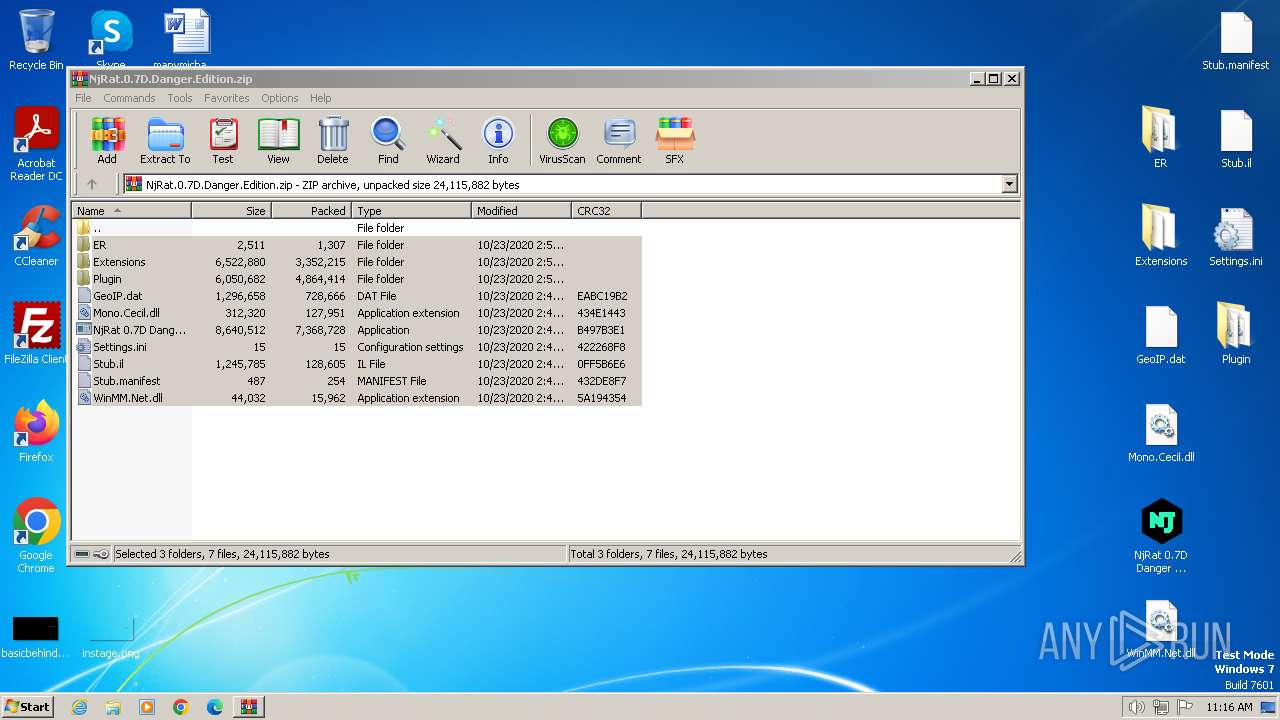
Task: Show archive Info
Action: (498, 140)
